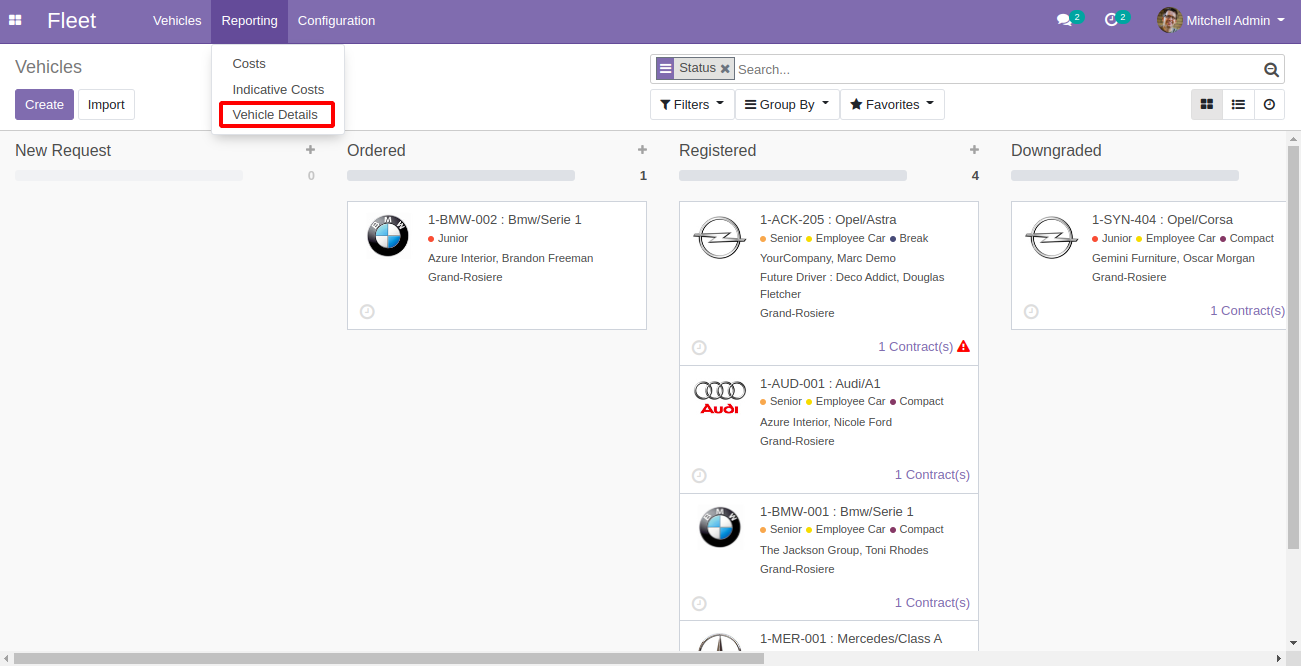This screenshot has width=1301, height=666.
Task: Open the Group By dropdown
Action: [787, 104]
